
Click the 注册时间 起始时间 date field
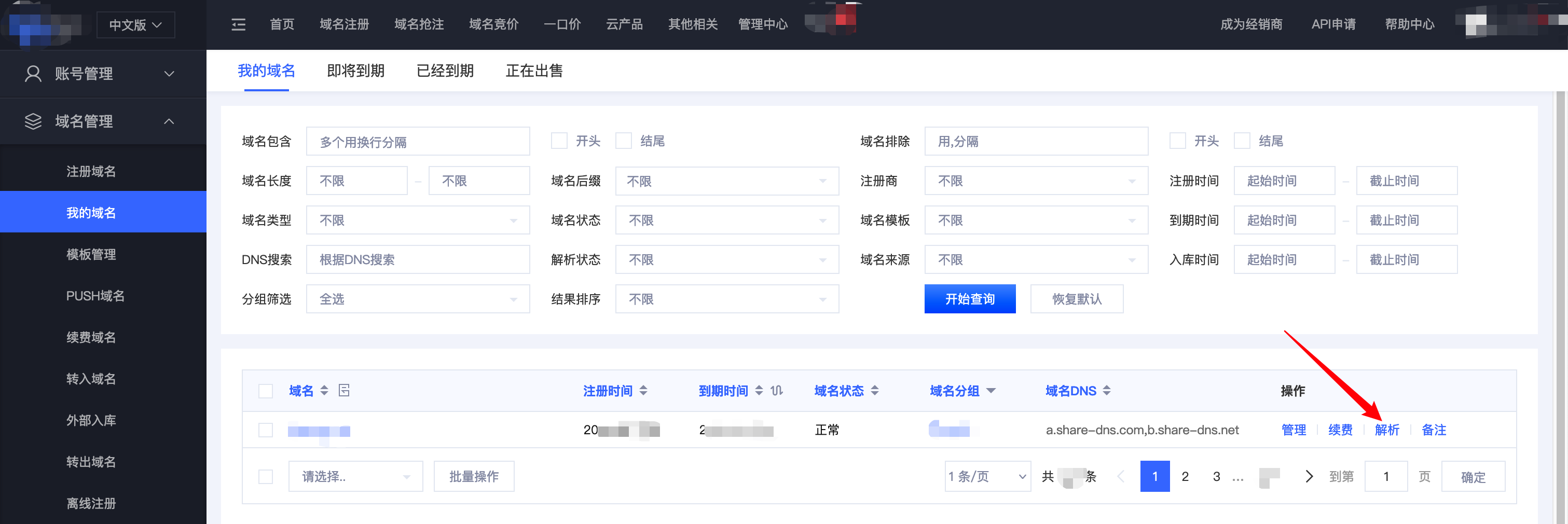point(1284,181)
